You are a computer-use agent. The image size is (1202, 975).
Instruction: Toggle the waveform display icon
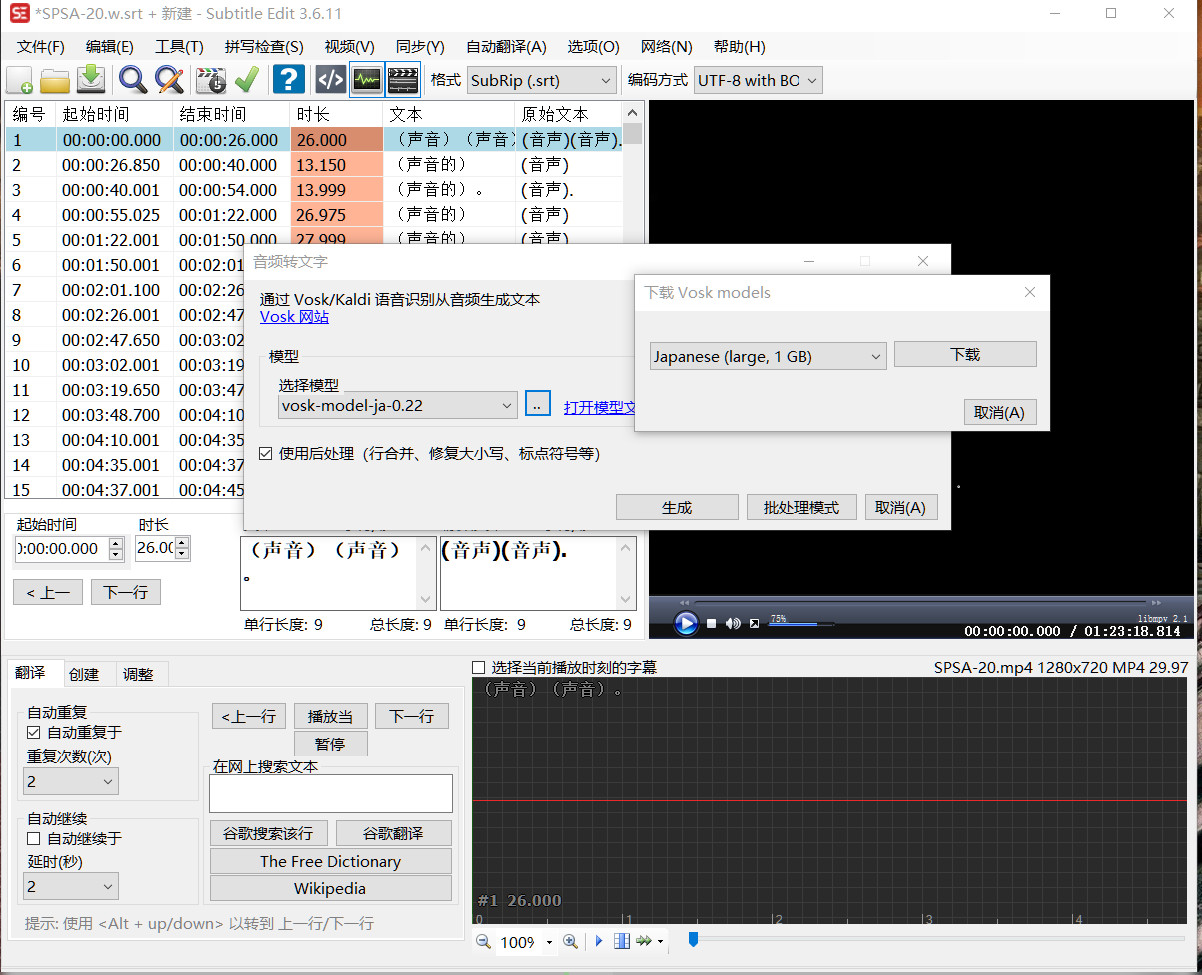click(367, 80)
